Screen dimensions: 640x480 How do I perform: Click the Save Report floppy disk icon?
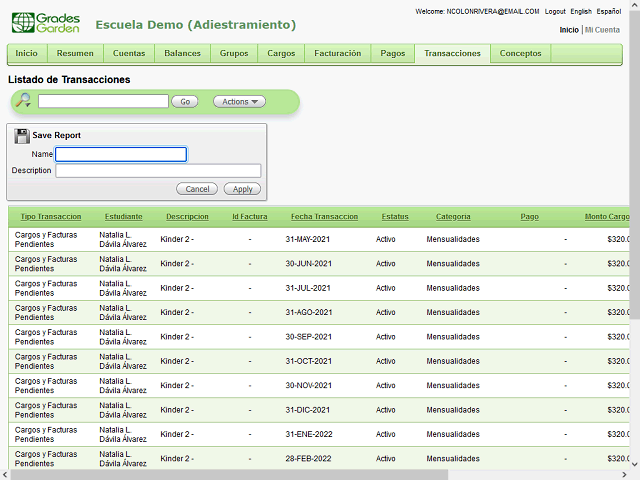pos(22,135)
